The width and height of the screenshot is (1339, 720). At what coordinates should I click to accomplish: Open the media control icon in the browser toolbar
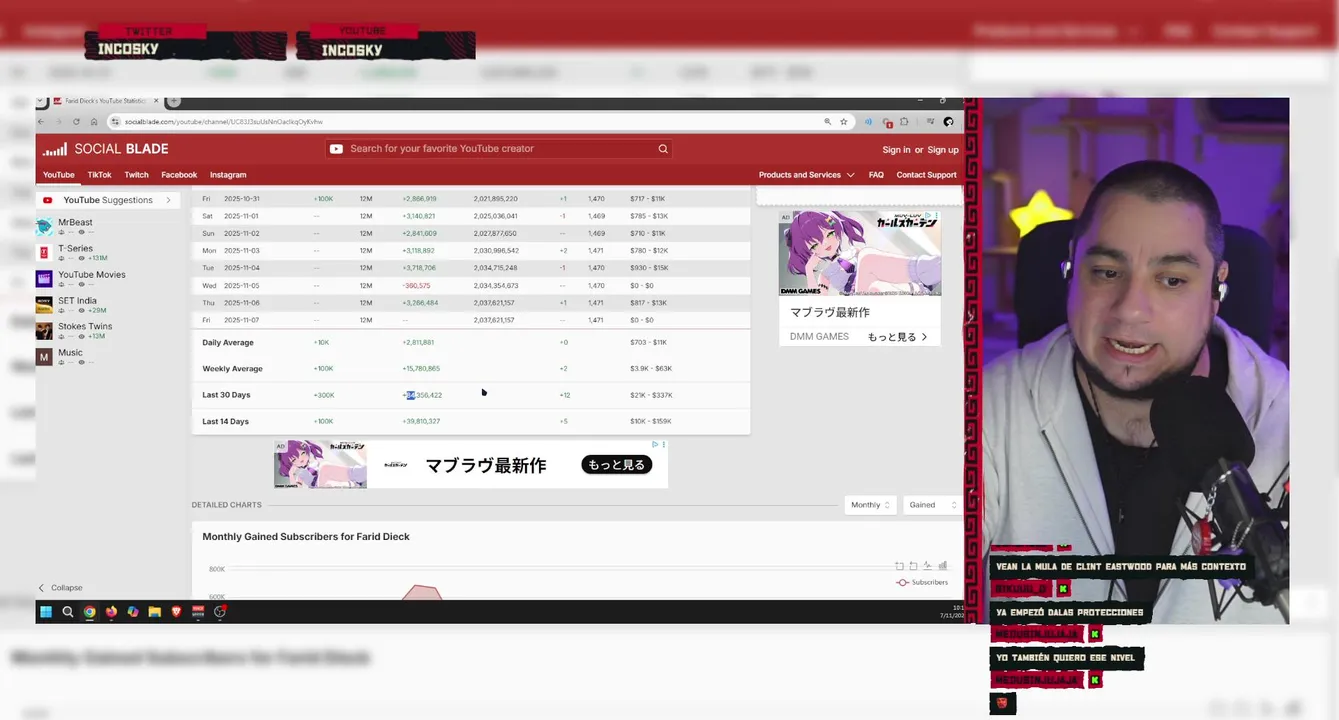coord(931,122)
